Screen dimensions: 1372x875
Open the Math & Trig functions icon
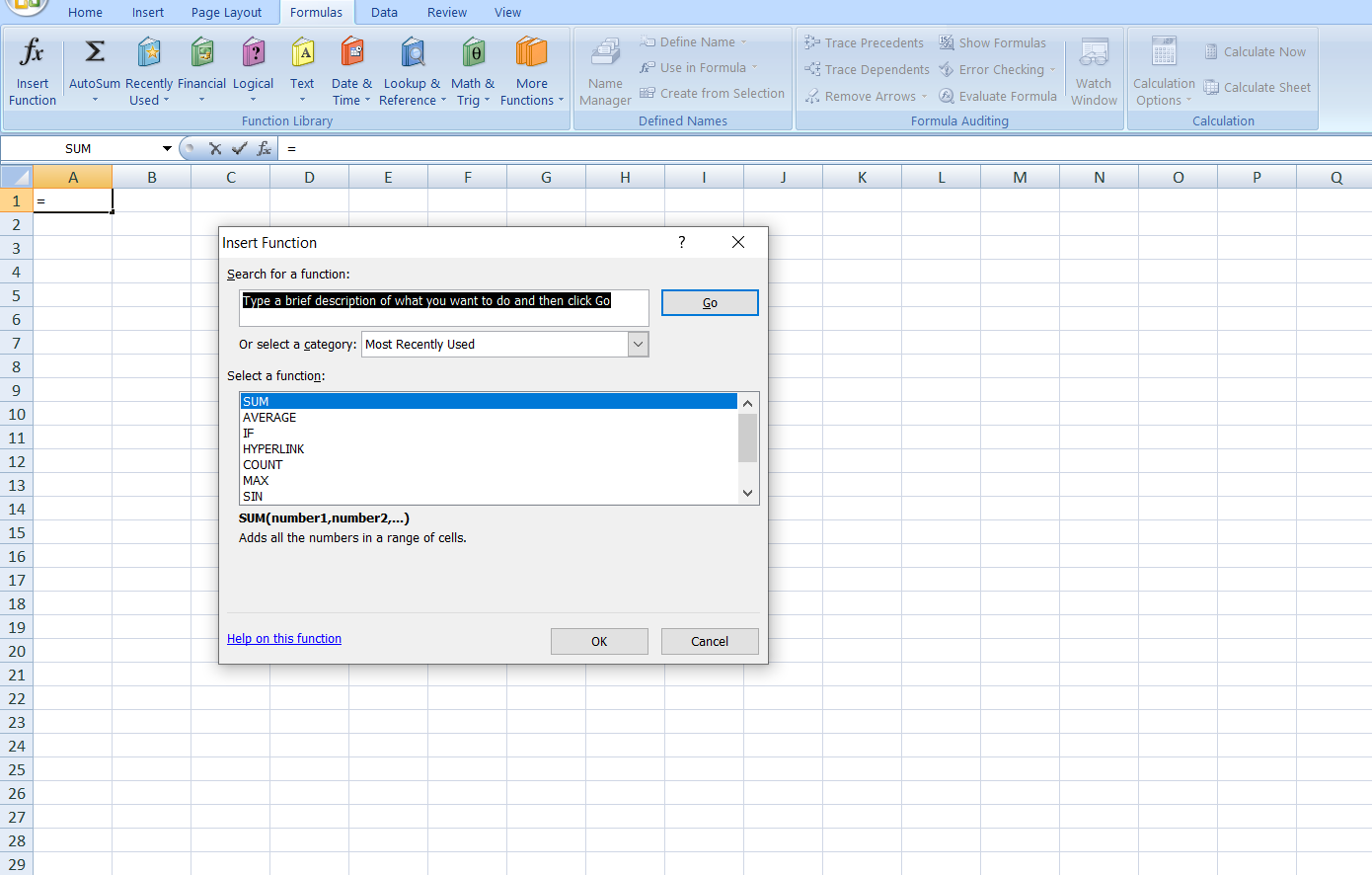pyautogui.click(x=474, y=52)
